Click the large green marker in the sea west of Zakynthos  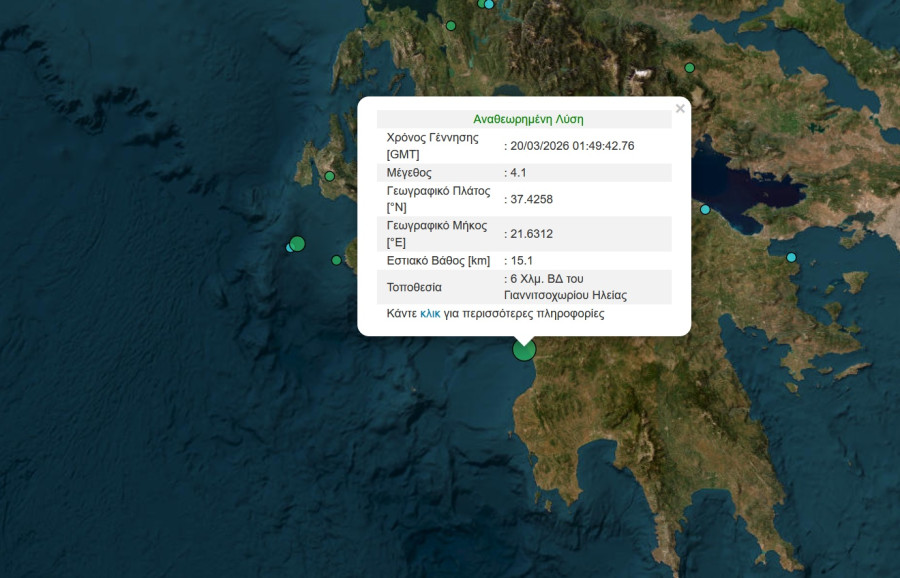(296, 243)
